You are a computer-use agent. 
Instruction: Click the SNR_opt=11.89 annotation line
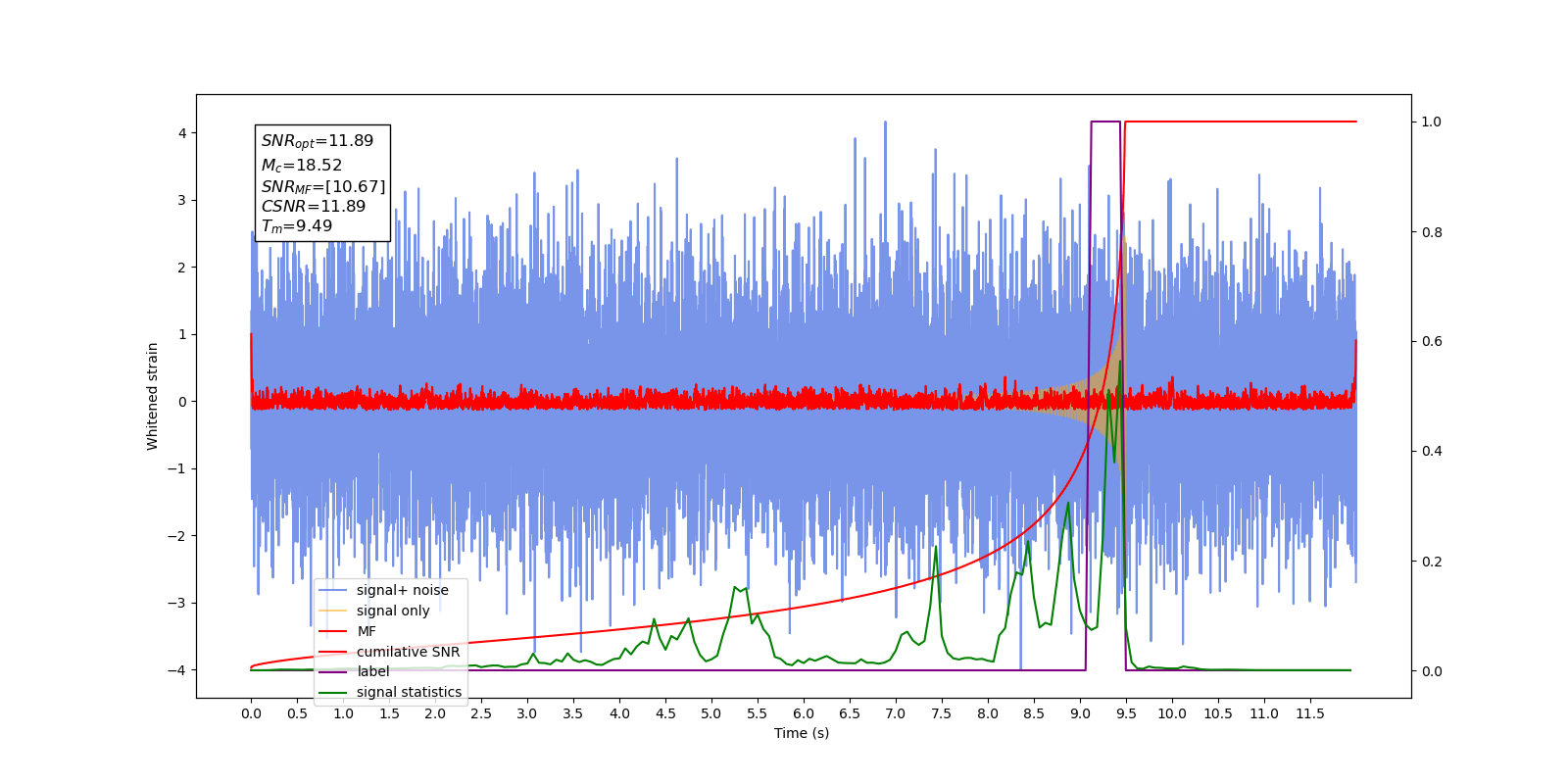[318, 141]
